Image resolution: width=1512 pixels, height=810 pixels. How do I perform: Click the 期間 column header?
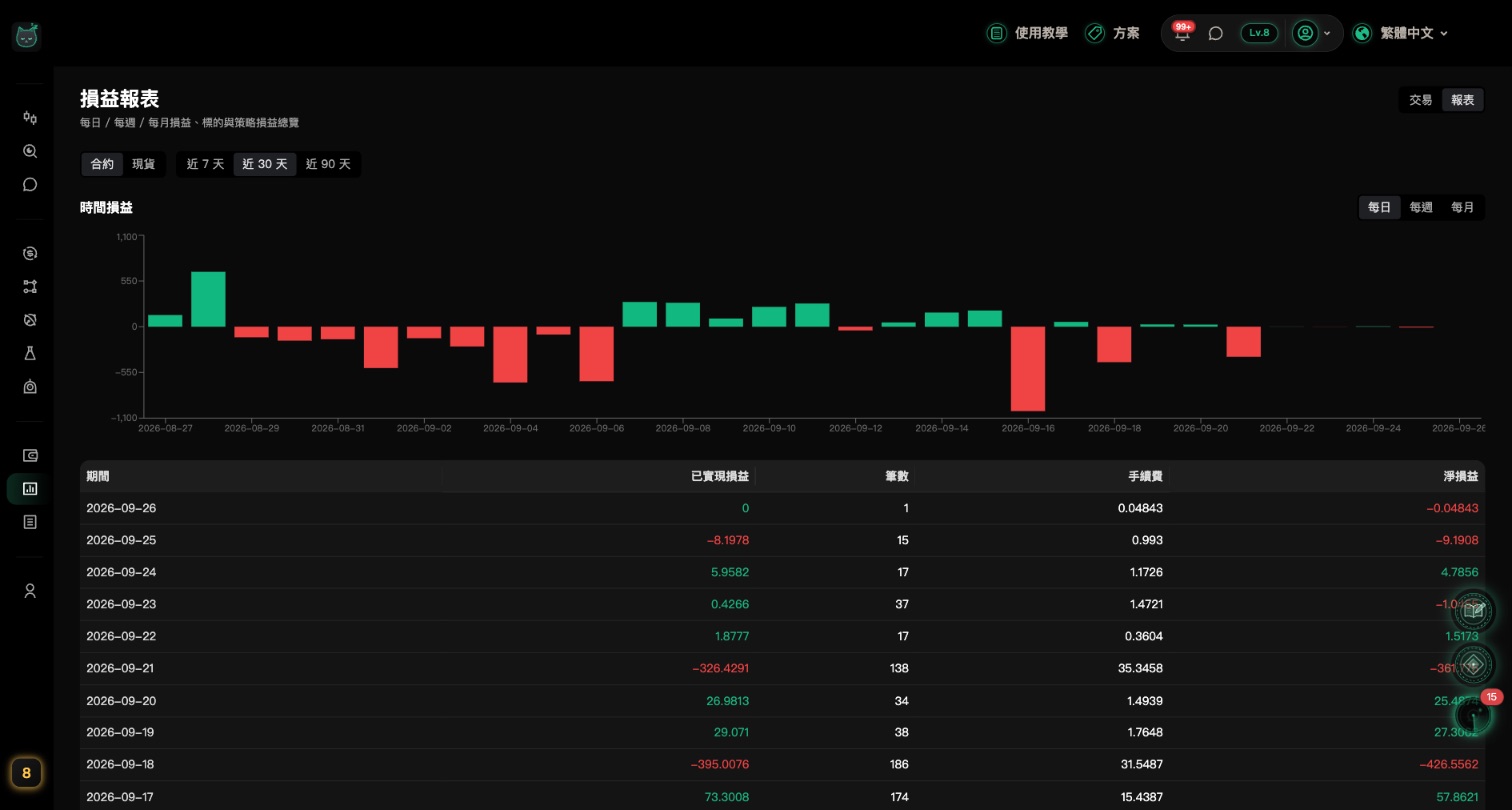pyautogui.click(x=98, y=477)
